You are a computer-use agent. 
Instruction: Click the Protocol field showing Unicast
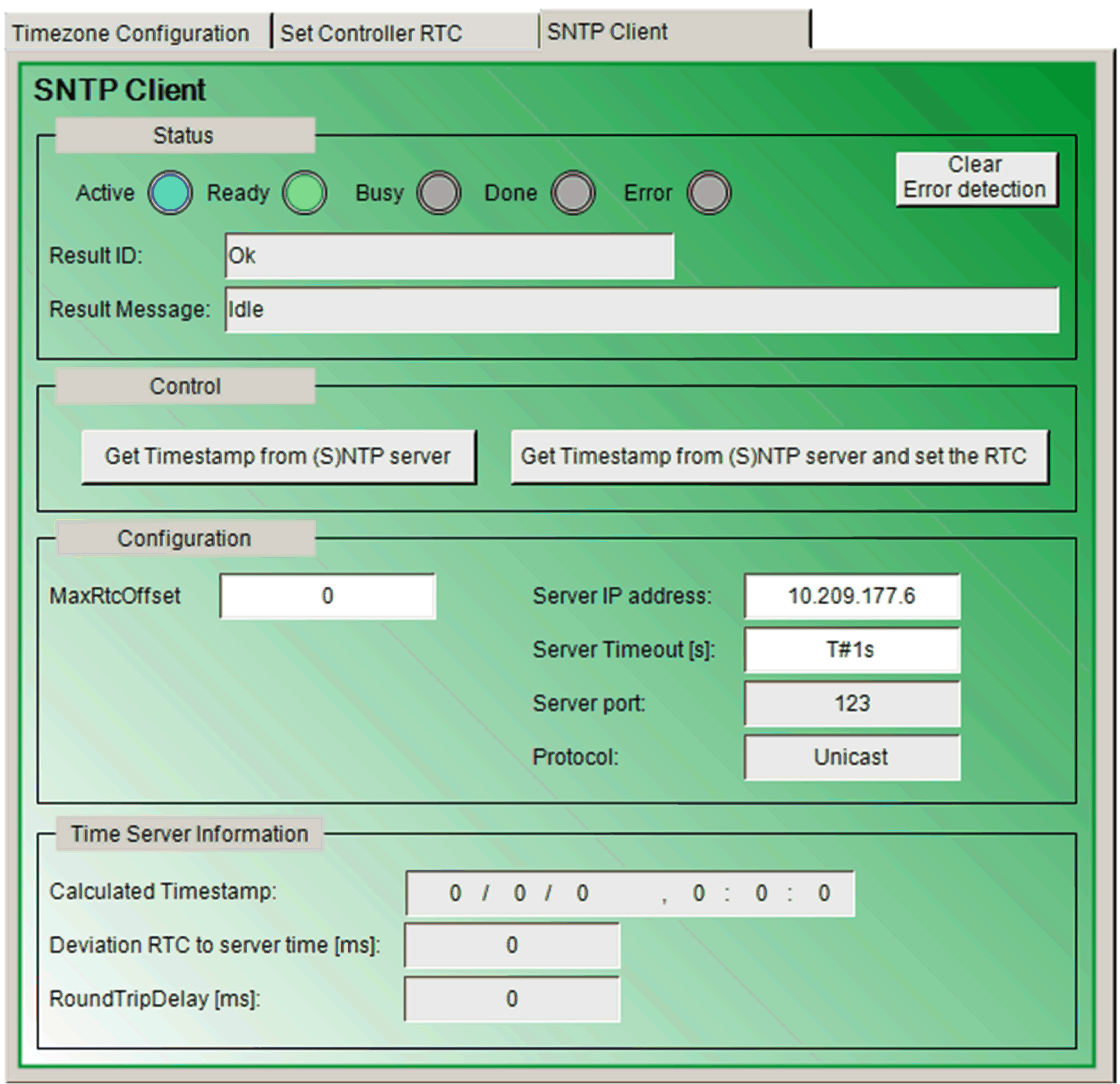[x=852, y=757]
